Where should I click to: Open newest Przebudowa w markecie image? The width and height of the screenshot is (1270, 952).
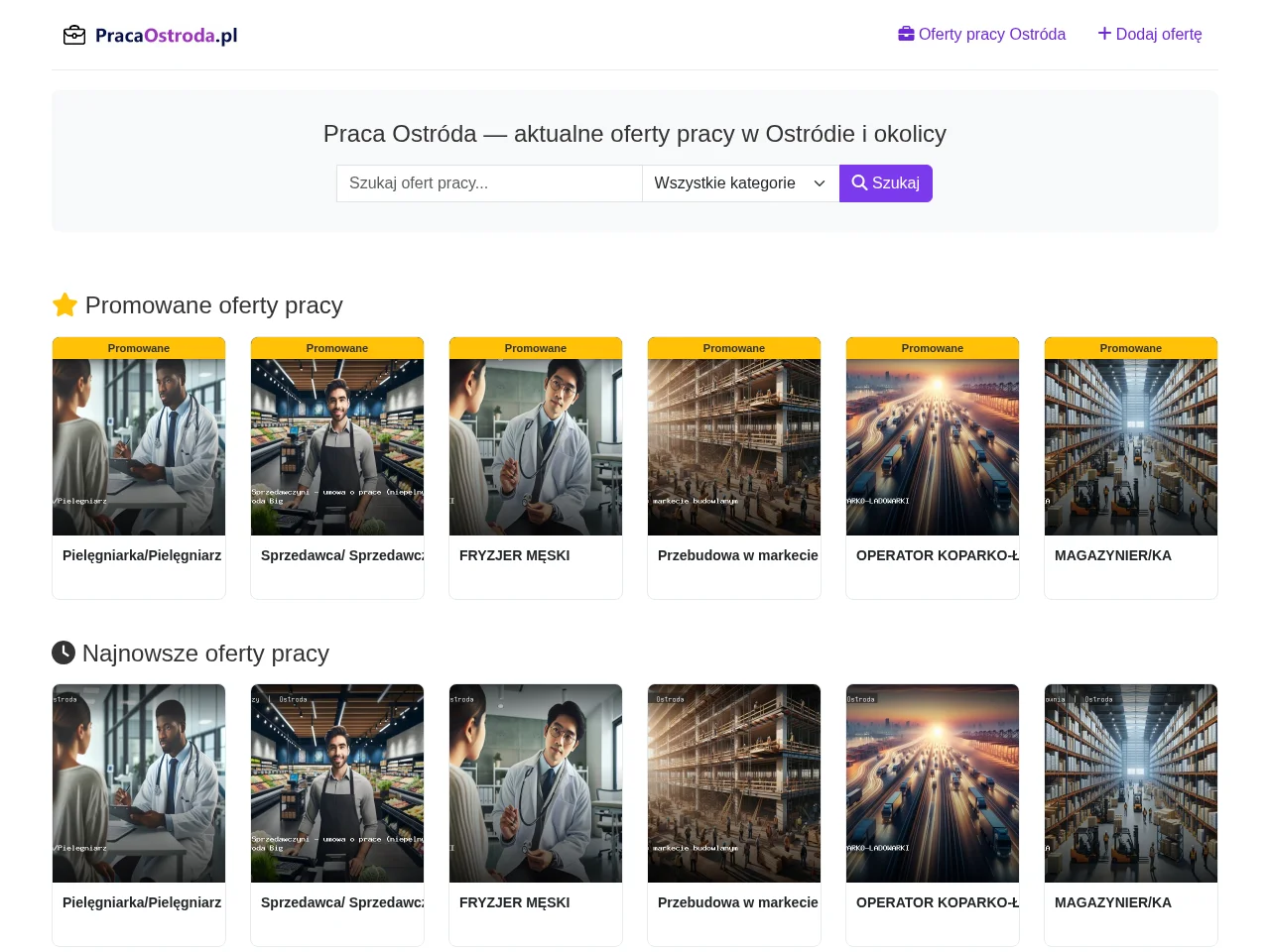pyautogui.click(x=734, y=783)
